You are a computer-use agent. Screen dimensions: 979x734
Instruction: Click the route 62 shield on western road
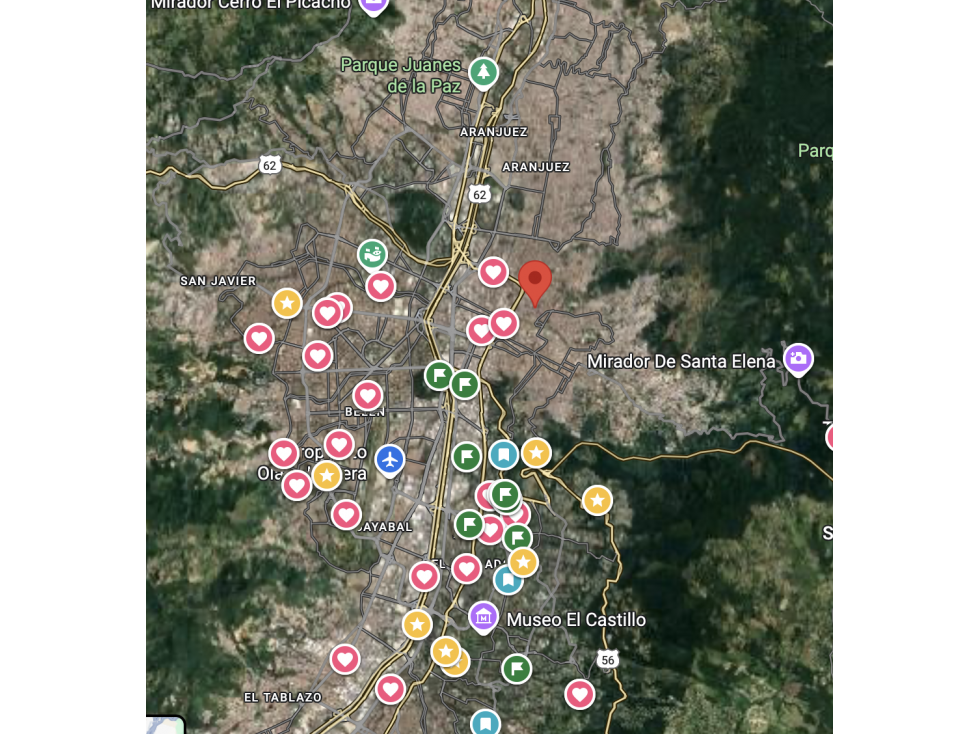(269, 165)
